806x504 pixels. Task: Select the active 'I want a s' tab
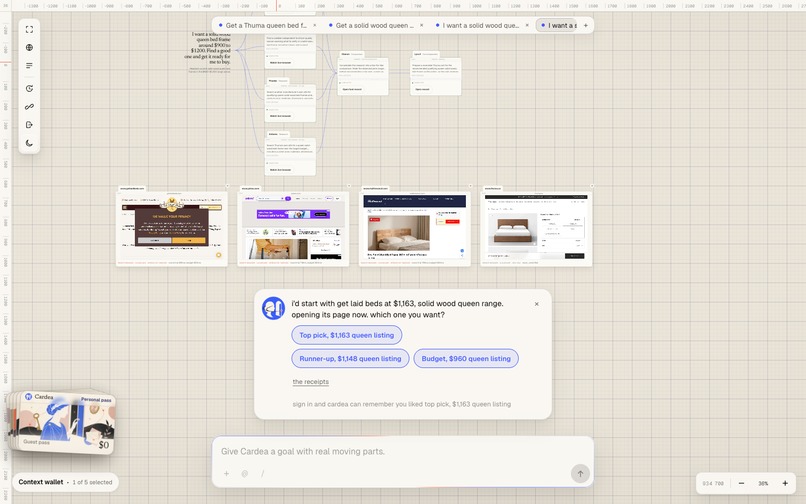[x=558, y=25]
